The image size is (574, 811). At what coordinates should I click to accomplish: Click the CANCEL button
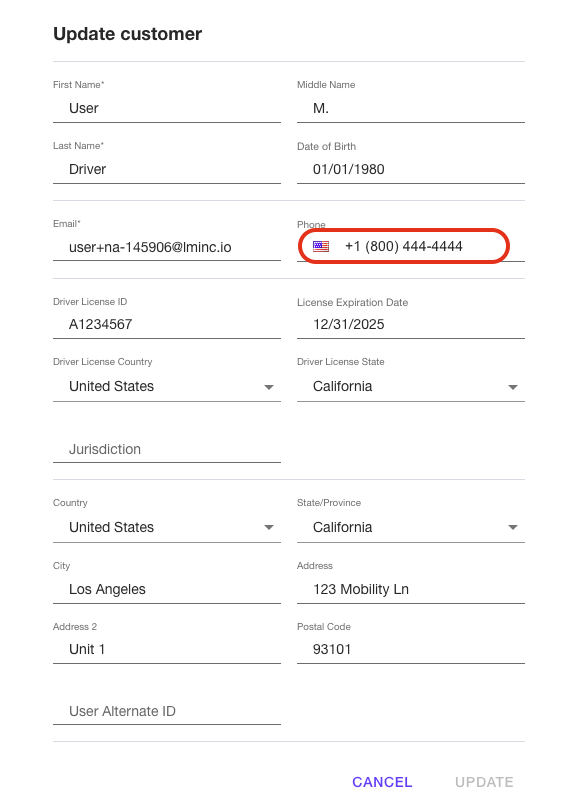pyautogui.click(x=382, y=782)
